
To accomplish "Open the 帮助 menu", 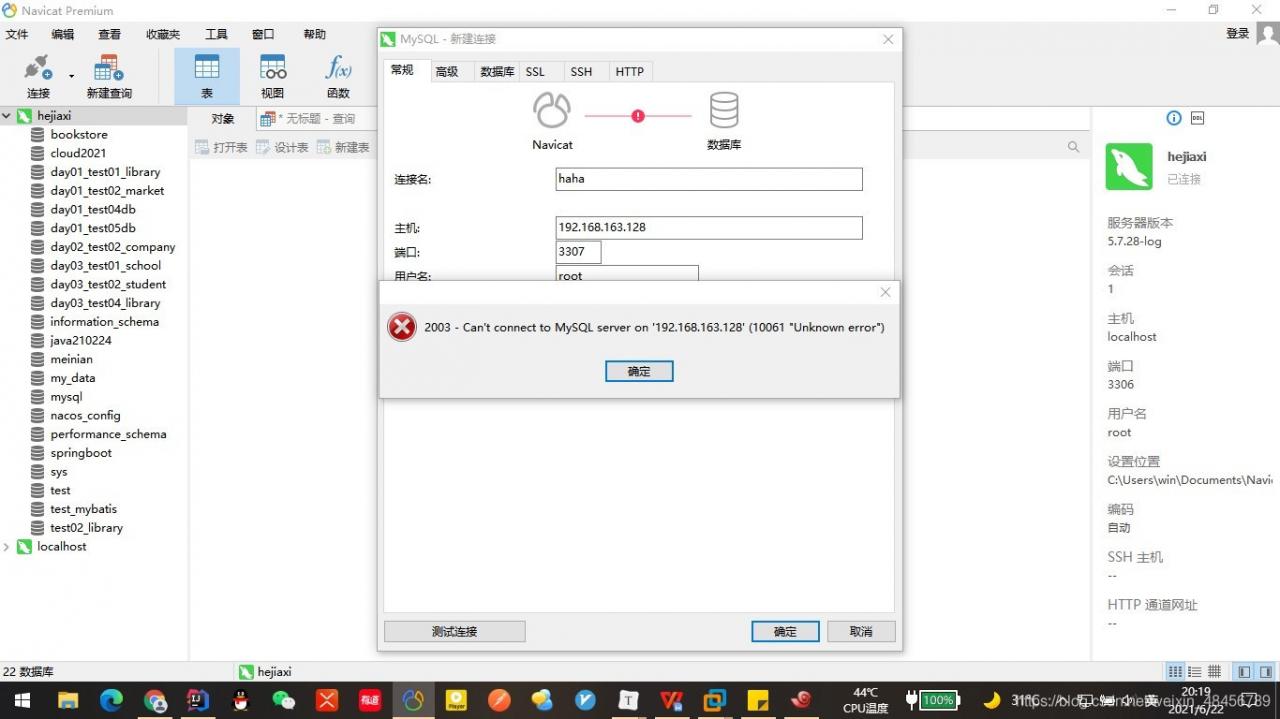I will [x=314, y=34].
